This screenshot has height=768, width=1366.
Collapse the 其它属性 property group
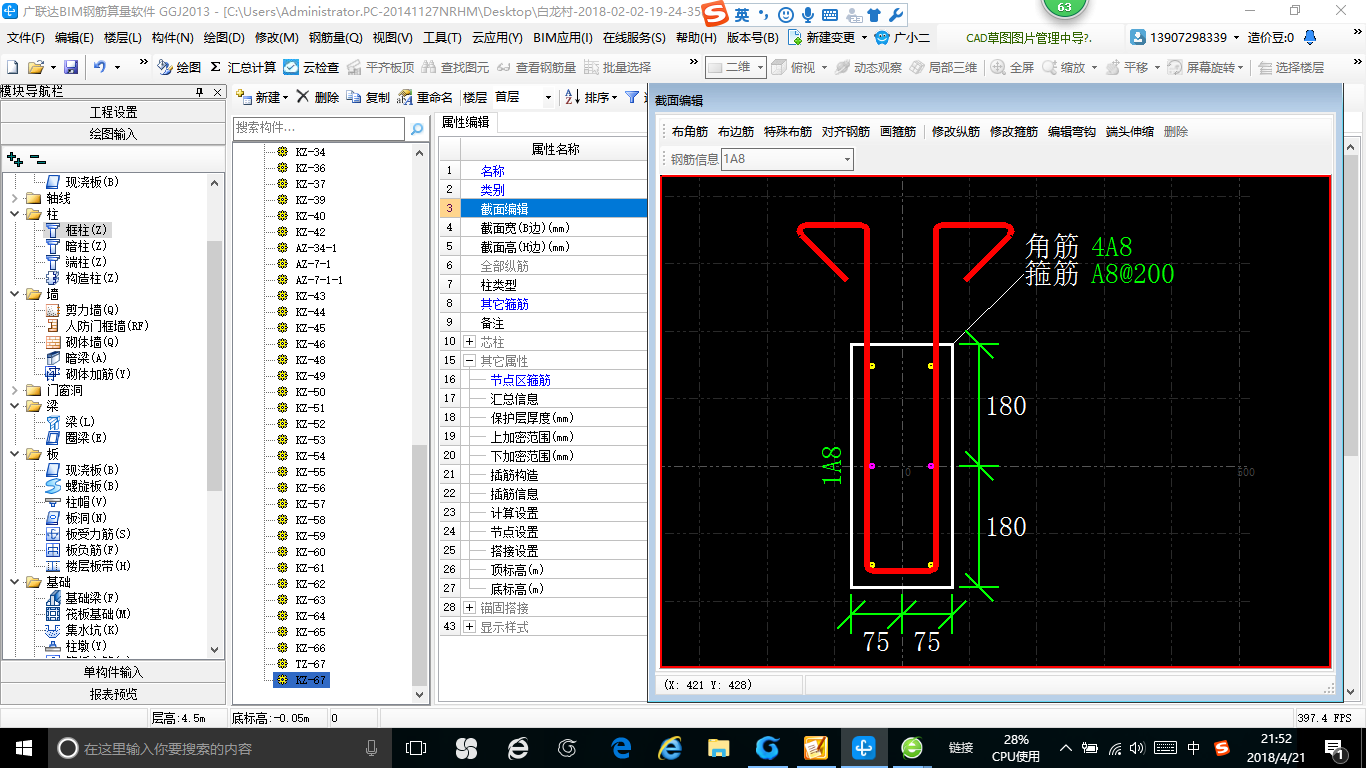click(470, 361)
